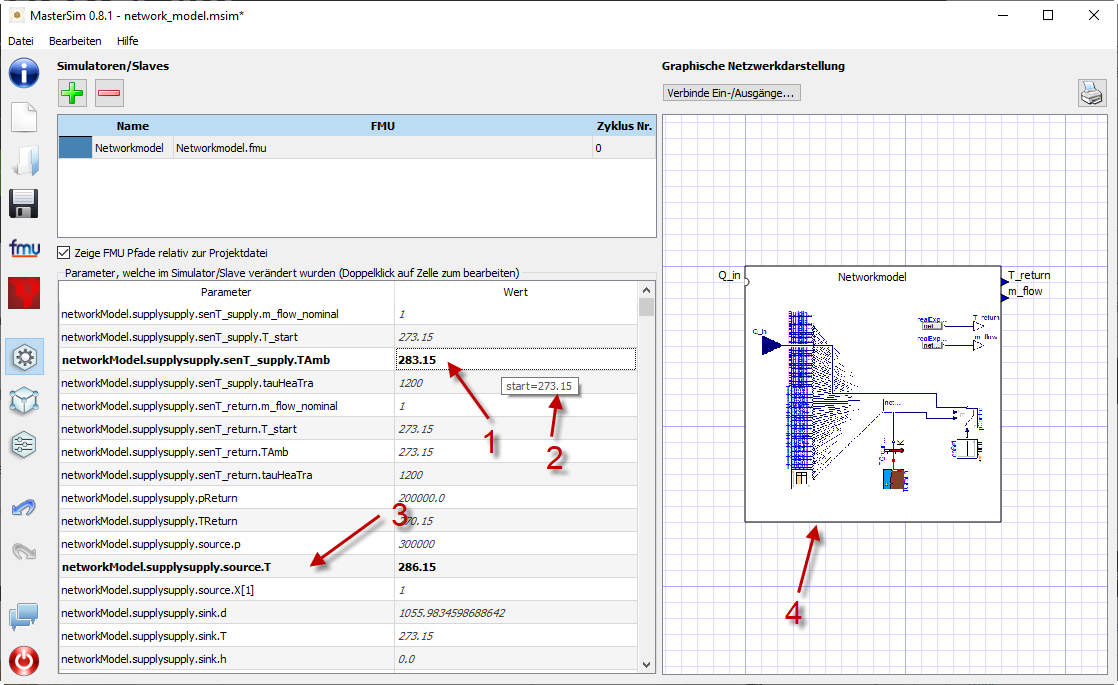The image size is (1118, 685).
Task: Click the 'Wert' column header
Action: 516,292
